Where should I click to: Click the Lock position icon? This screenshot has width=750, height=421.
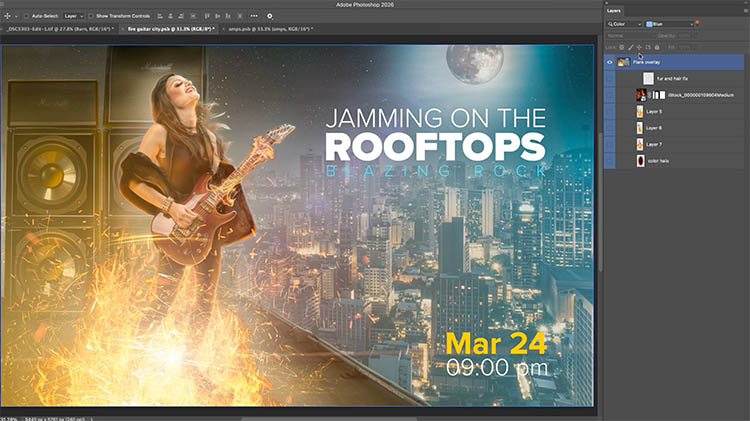coord(639,47)
